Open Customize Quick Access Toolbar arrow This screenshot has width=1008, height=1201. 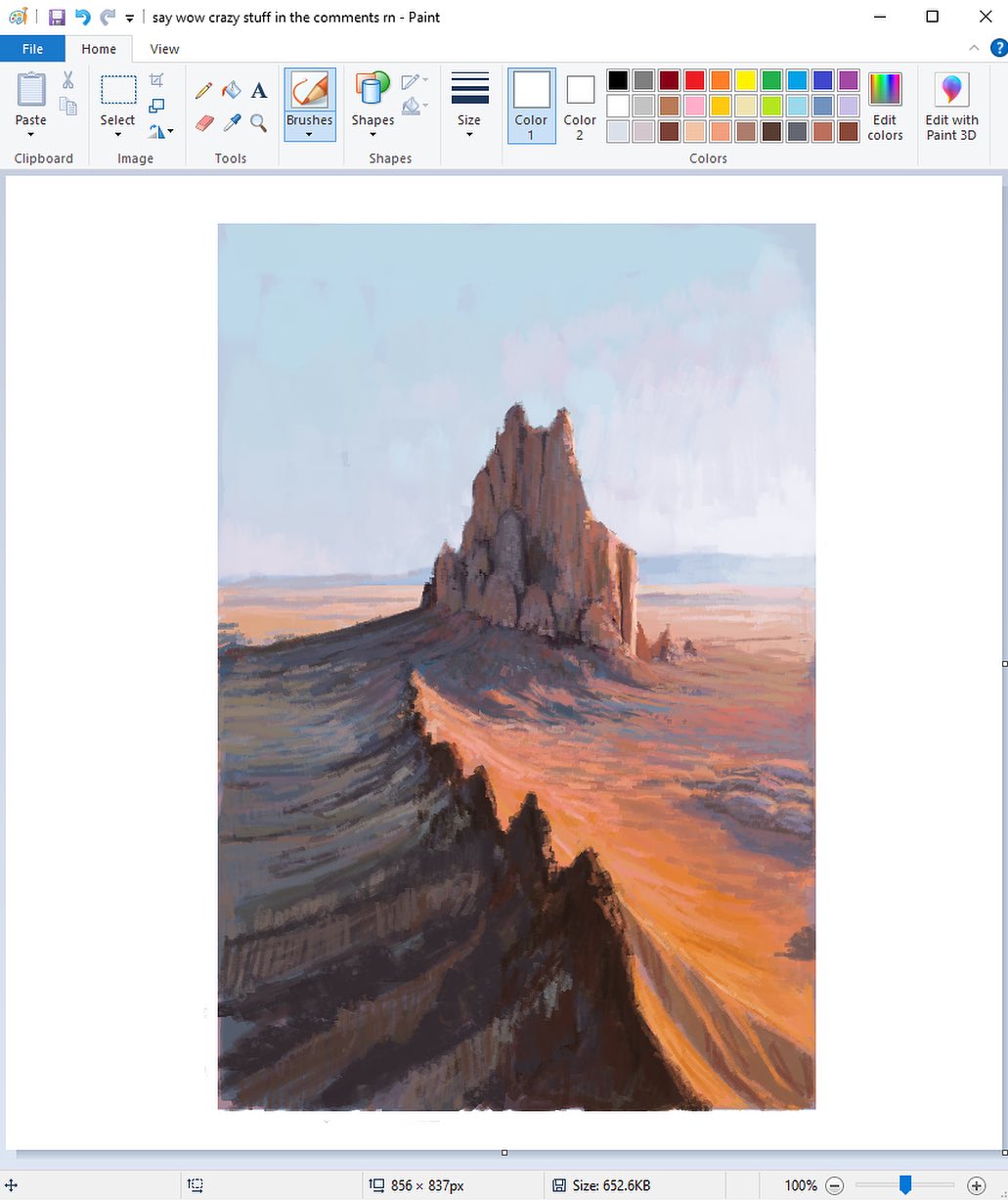pos(130,18)
